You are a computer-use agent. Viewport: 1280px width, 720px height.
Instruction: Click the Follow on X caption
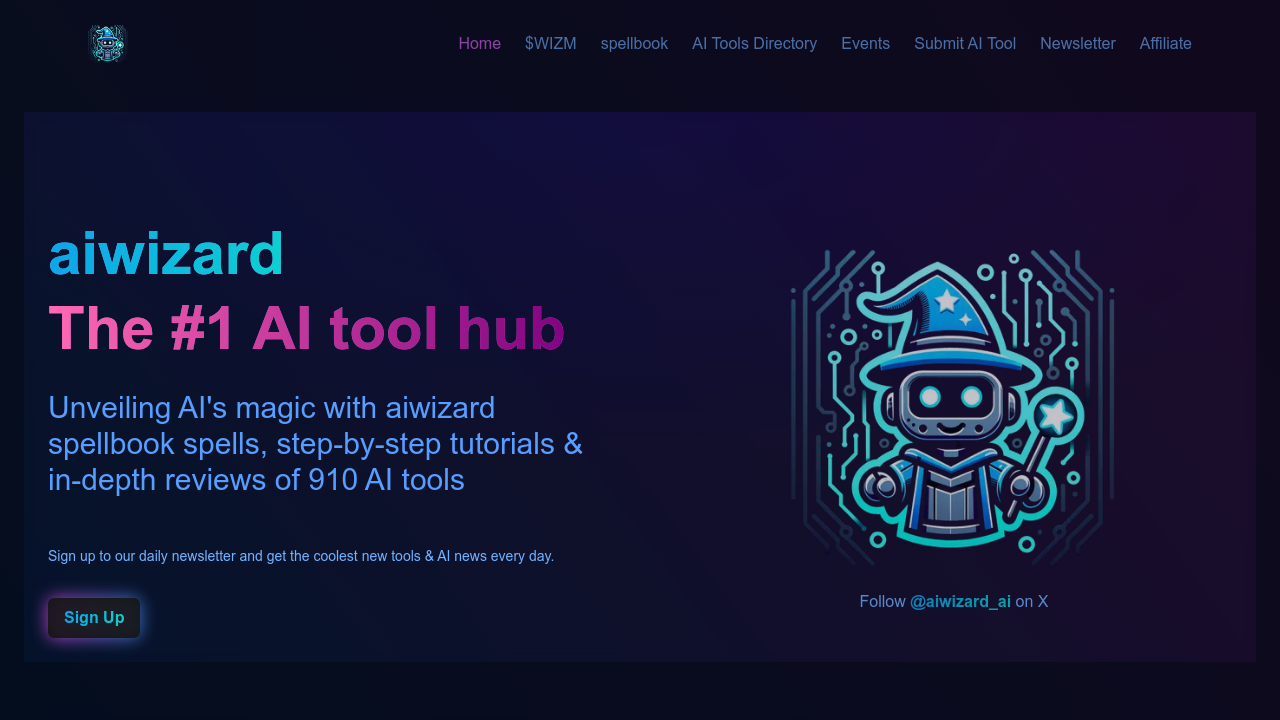953,601
